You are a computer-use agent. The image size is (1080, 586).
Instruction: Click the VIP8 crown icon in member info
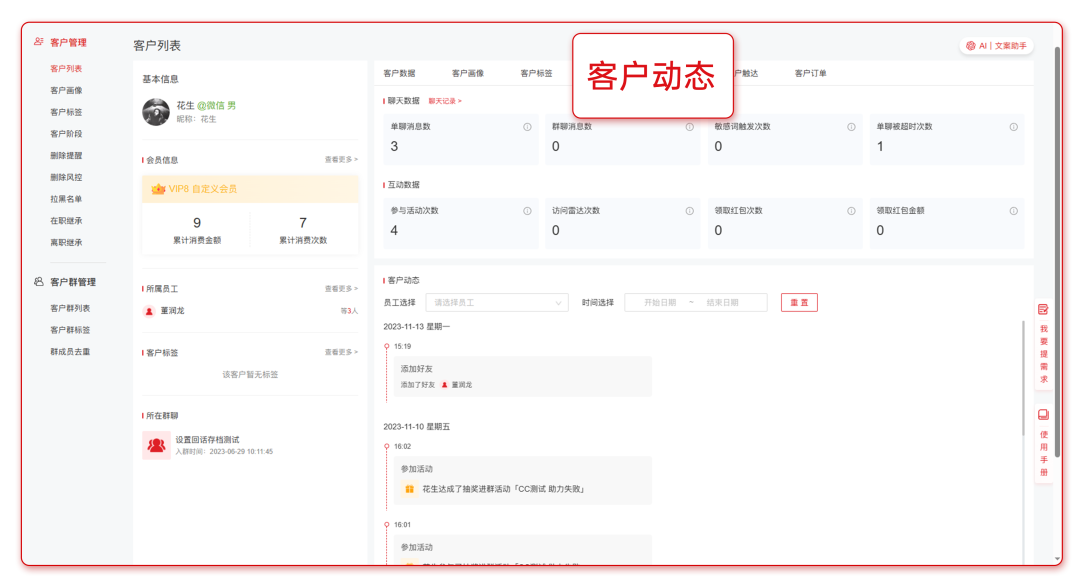tap(158, 187)
